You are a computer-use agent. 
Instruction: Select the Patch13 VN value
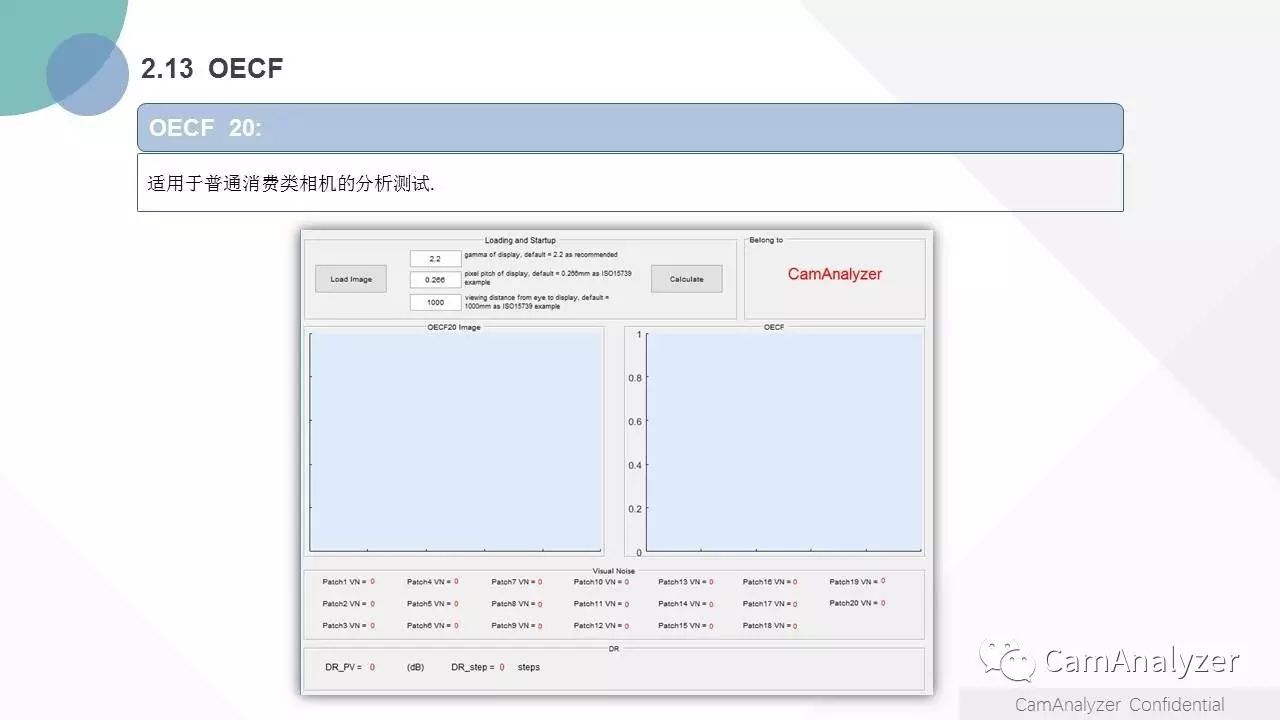pyautogui.click(x=711, y=581)
